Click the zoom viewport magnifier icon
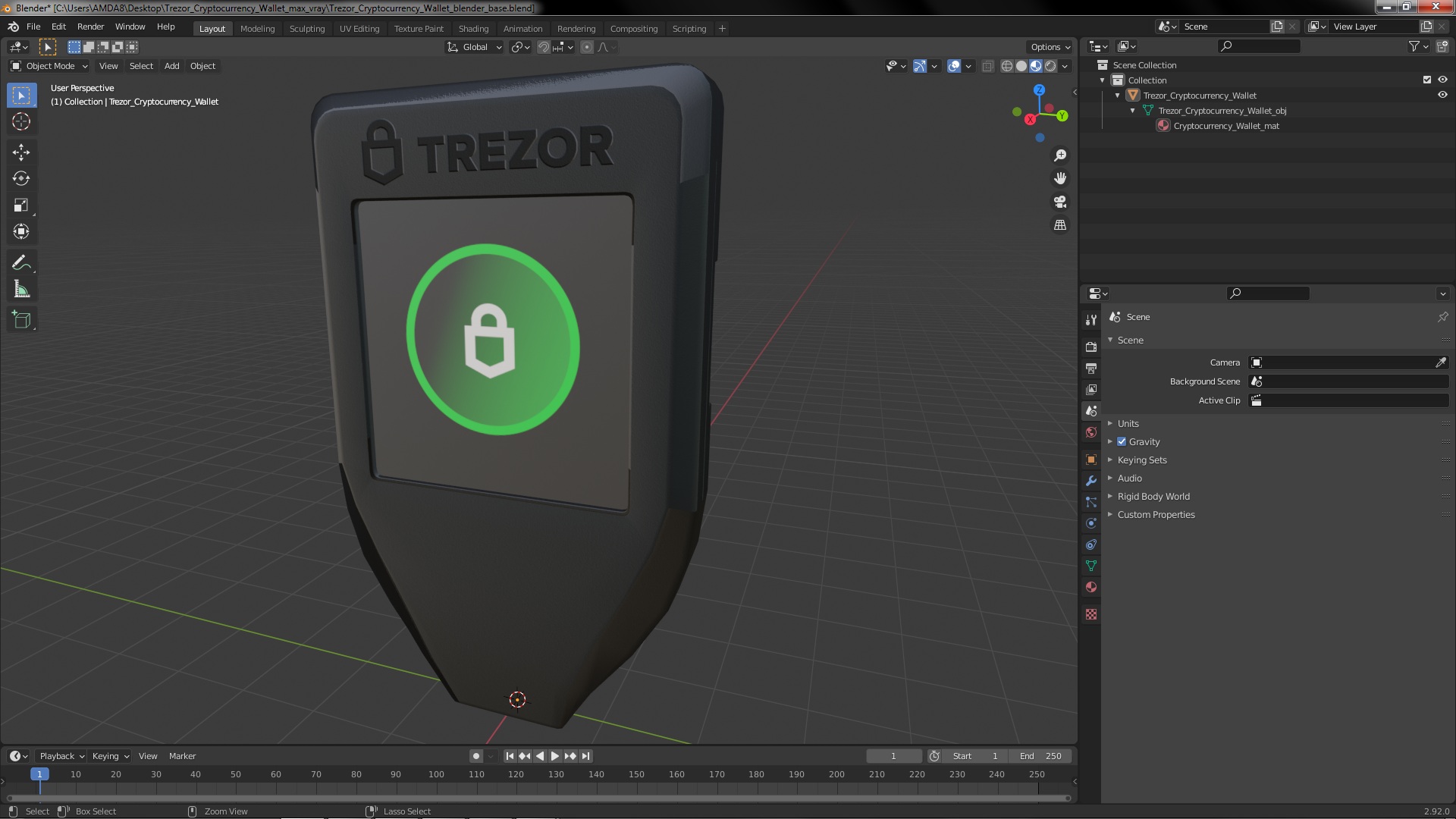The width and height of the screenshot is (1456, 819). 1060,155
